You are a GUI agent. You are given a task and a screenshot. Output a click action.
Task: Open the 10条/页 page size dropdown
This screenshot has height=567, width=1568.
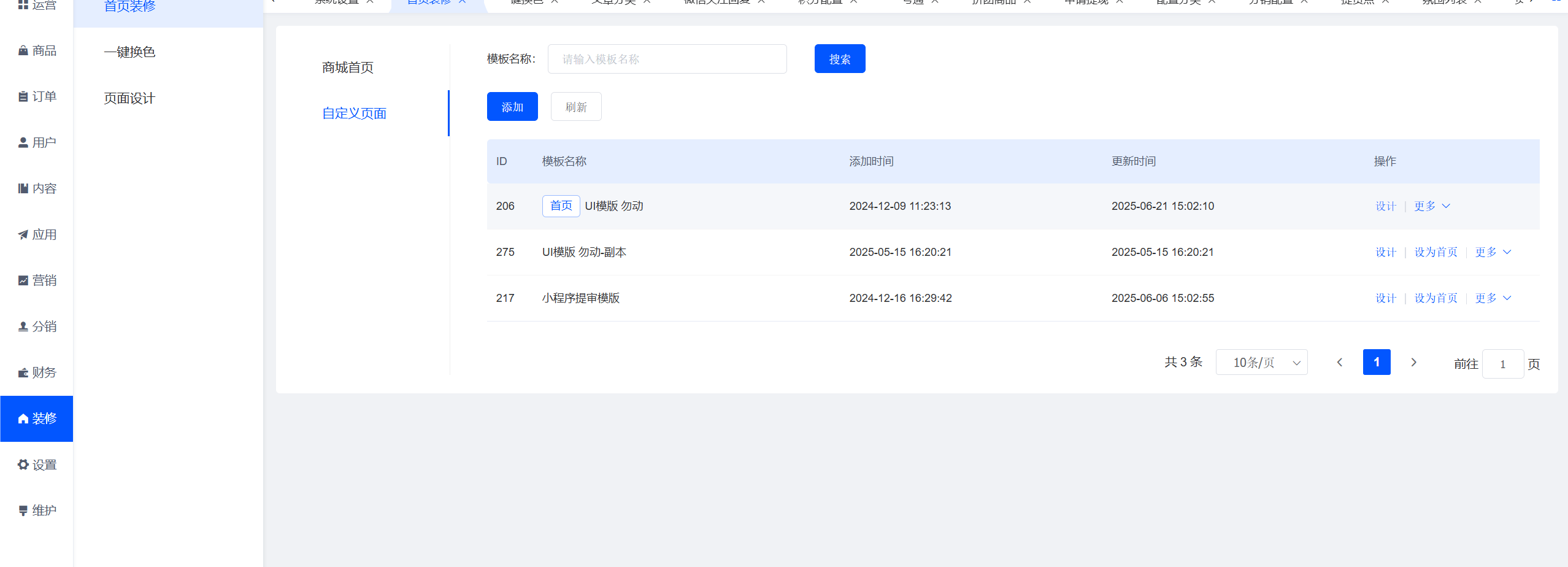click(1261, 363)
